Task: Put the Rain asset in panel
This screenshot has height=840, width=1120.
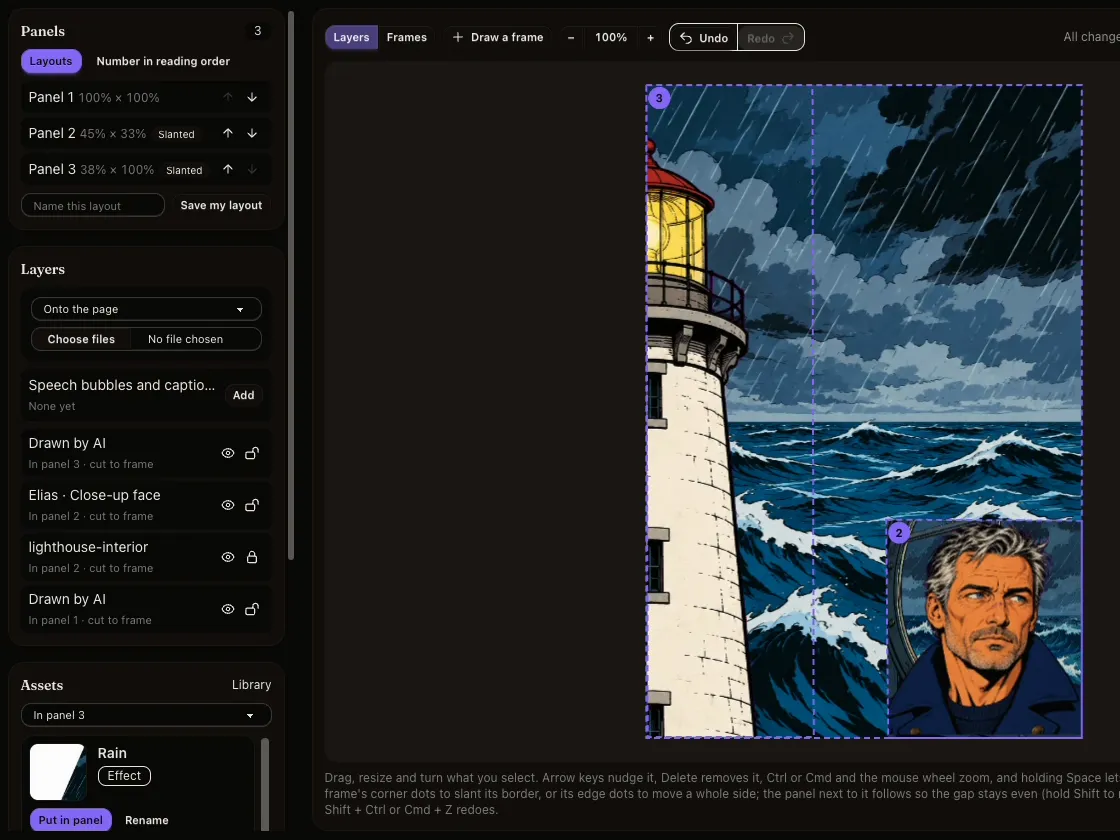Action: 71,819
